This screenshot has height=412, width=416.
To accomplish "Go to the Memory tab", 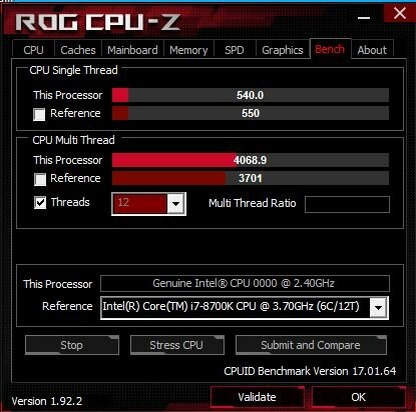I will point(188,50).
